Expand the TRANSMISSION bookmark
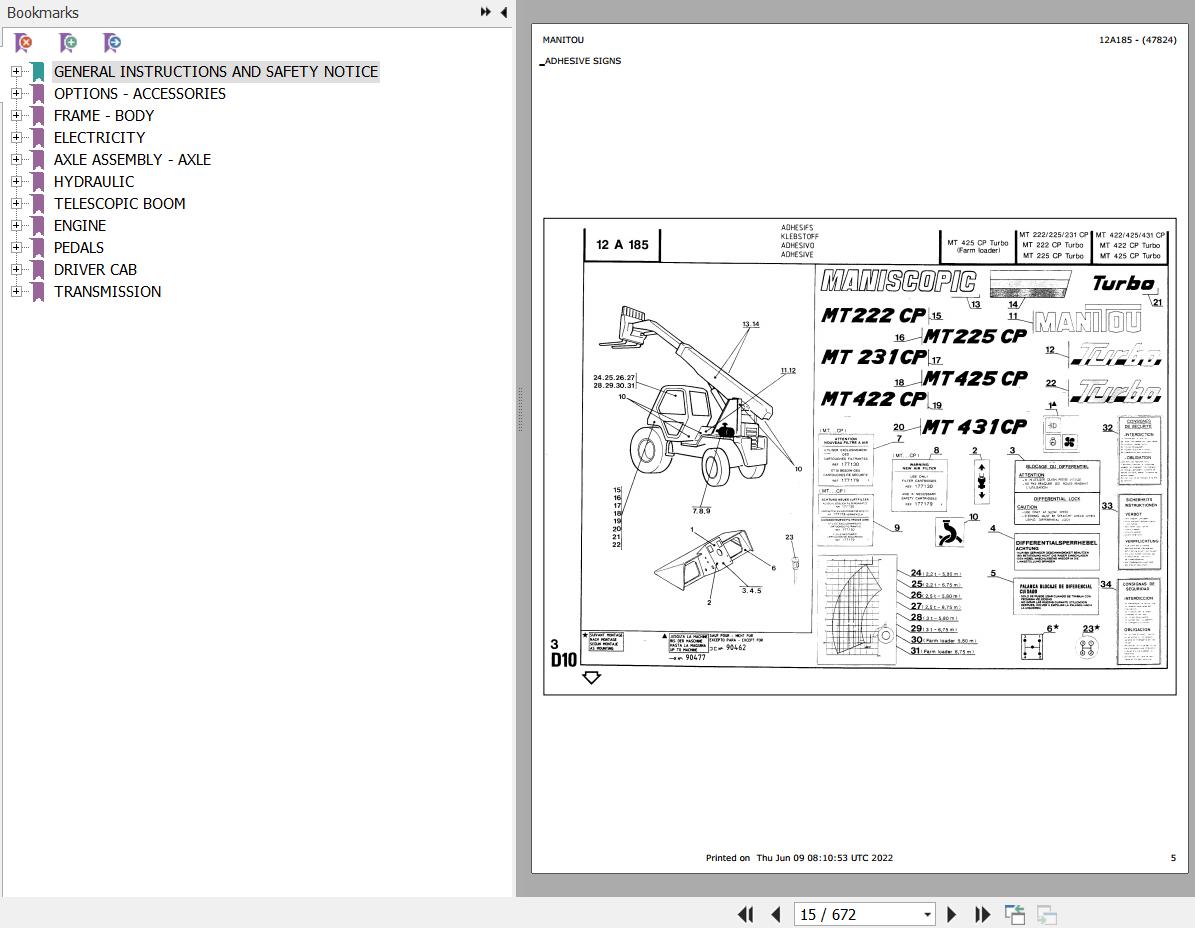The width and height of the screenshot is (1195, 928). click(x=16, y=293)
